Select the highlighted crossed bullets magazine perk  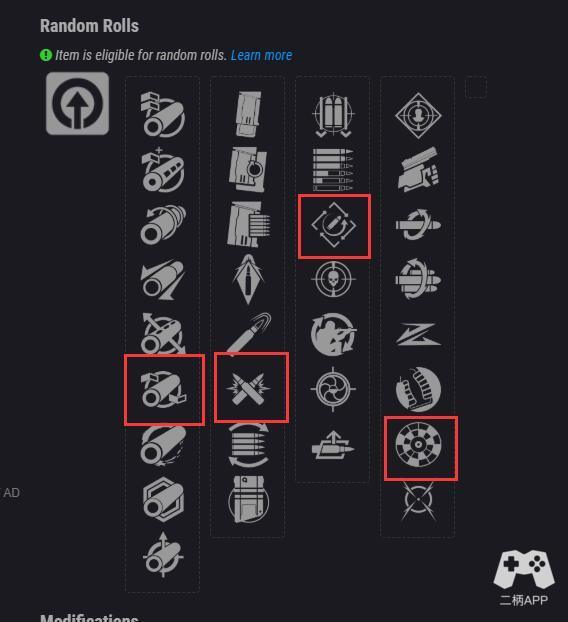(248, 389)
